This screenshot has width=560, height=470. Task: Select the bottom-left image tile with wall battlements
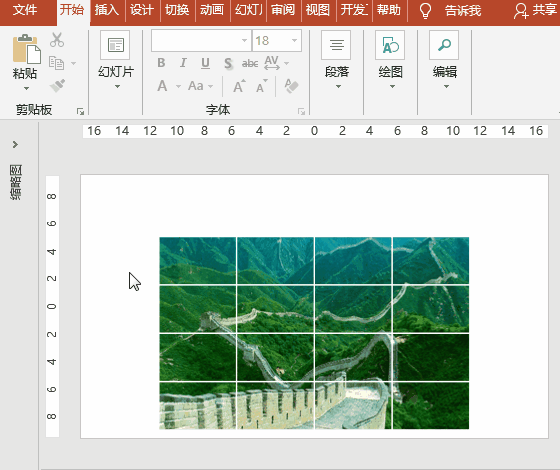(198, 406)
